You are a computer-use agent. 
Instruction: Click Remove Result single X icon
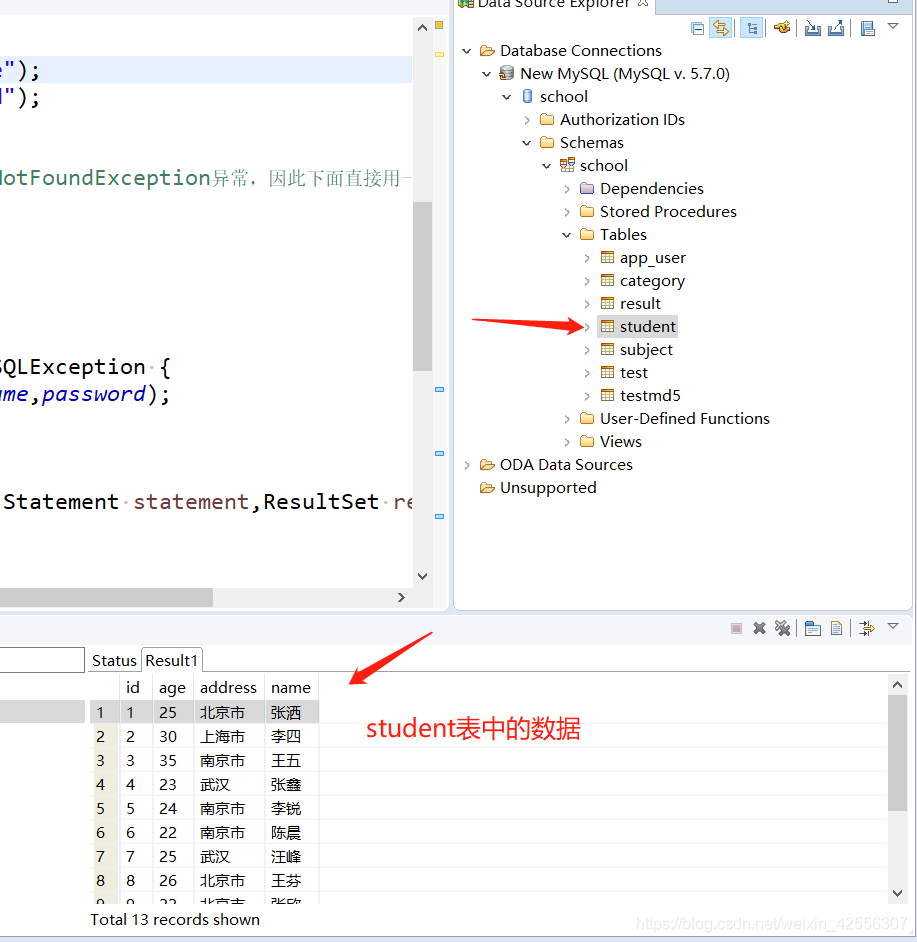pos(760,628)
